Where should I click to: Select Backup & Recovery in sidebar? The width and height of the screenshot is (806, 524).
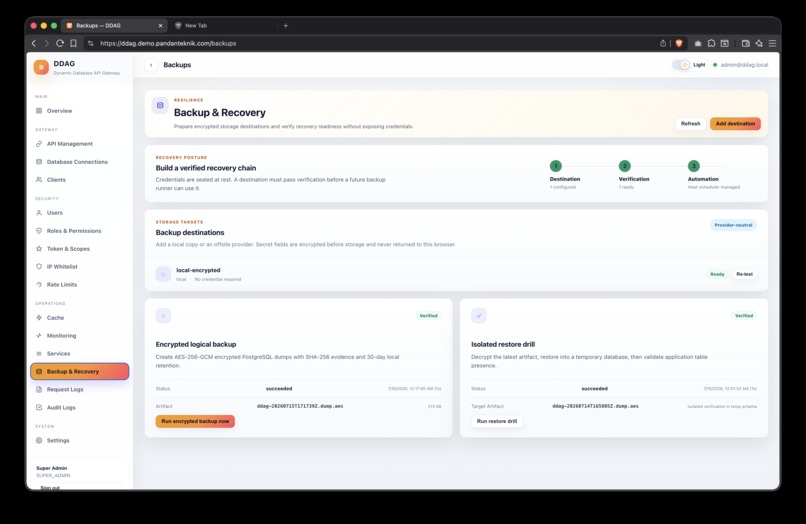click(80, 371)
